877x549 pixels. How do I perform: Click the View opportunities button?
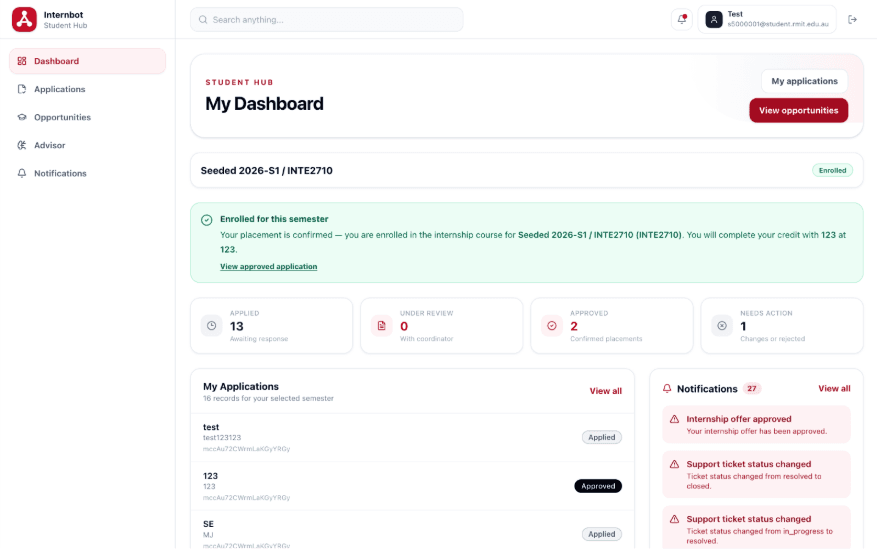(798, 110)
